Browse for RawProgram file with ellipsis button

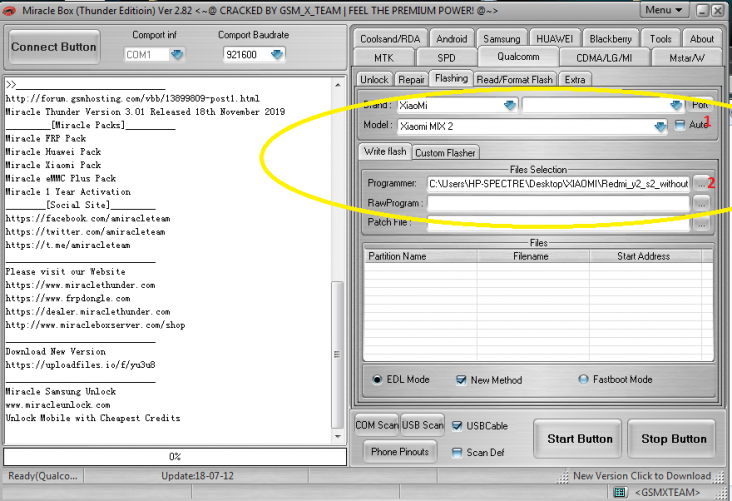(x=701, y=203)
